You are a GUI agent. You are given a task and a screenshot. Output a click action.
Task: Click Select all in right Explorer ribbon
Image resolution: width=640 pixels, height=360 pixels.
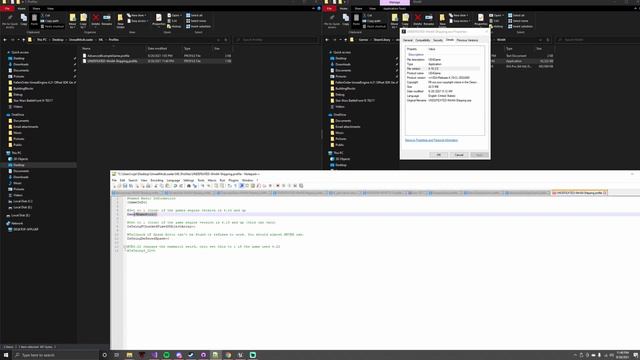[517, 15]
